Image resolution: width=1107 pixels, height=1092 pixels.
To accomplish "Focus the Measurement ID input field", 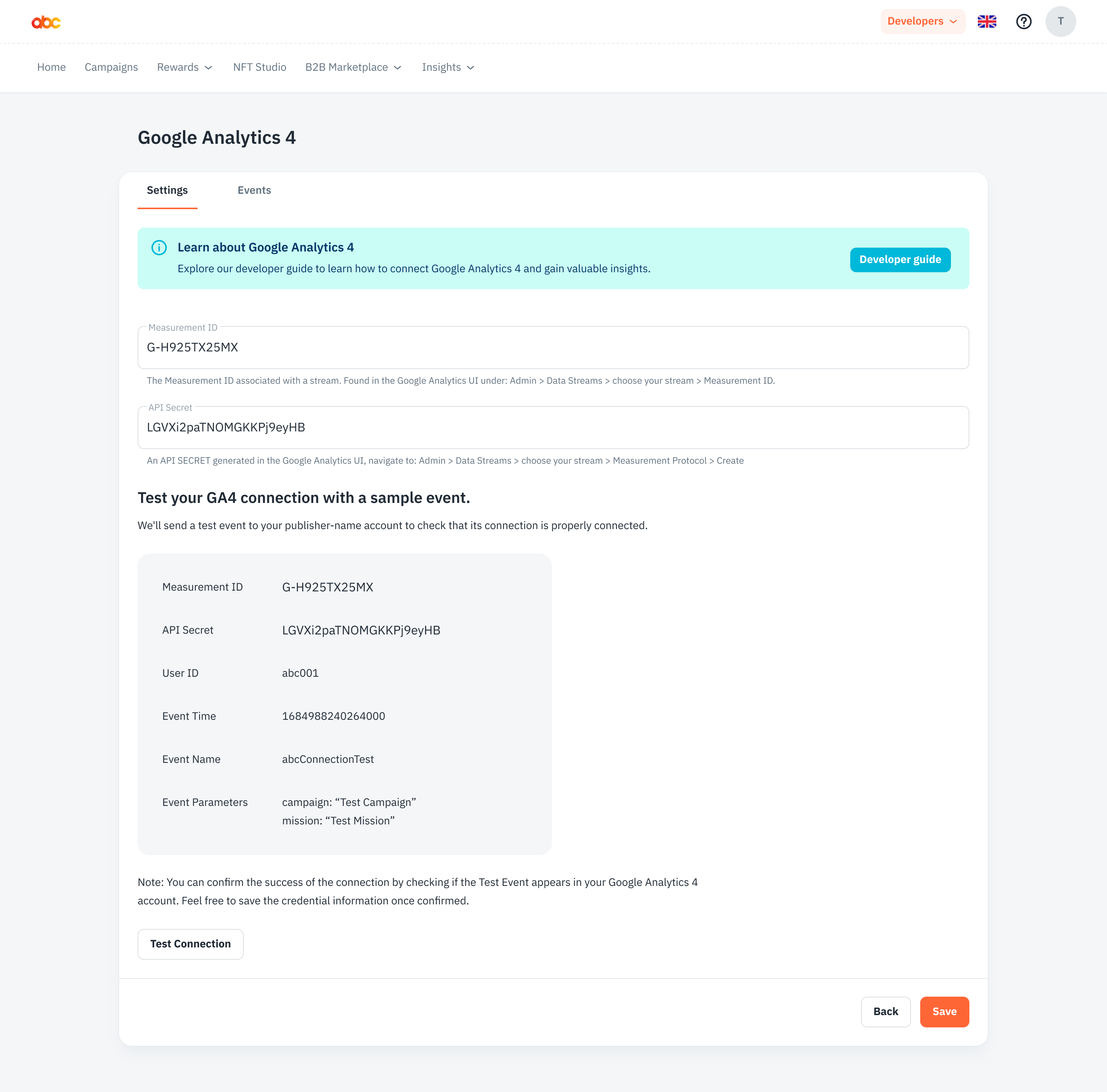I will tap(553, 347).
